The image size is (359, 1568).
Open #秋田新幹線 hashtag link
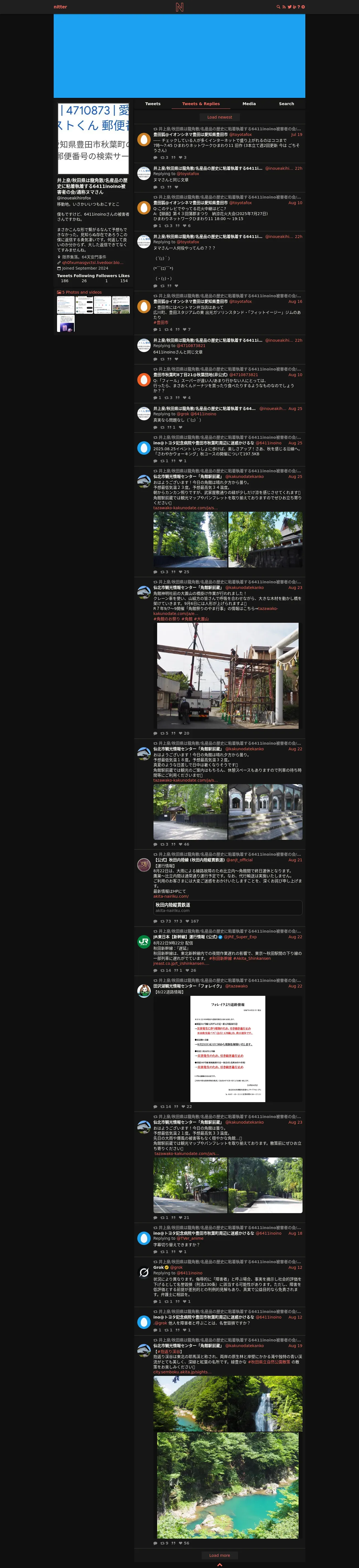click(220, 958)
